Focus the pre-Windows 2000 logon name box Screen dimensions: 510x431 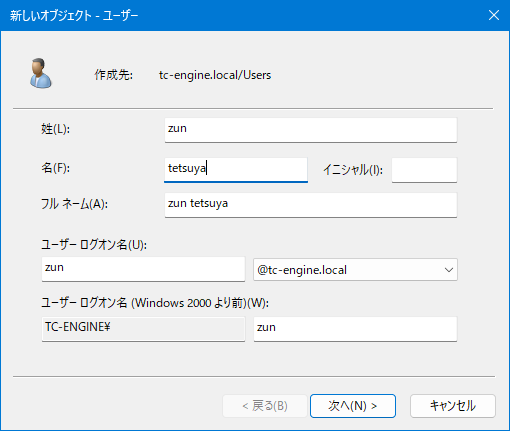pos(355,329)
